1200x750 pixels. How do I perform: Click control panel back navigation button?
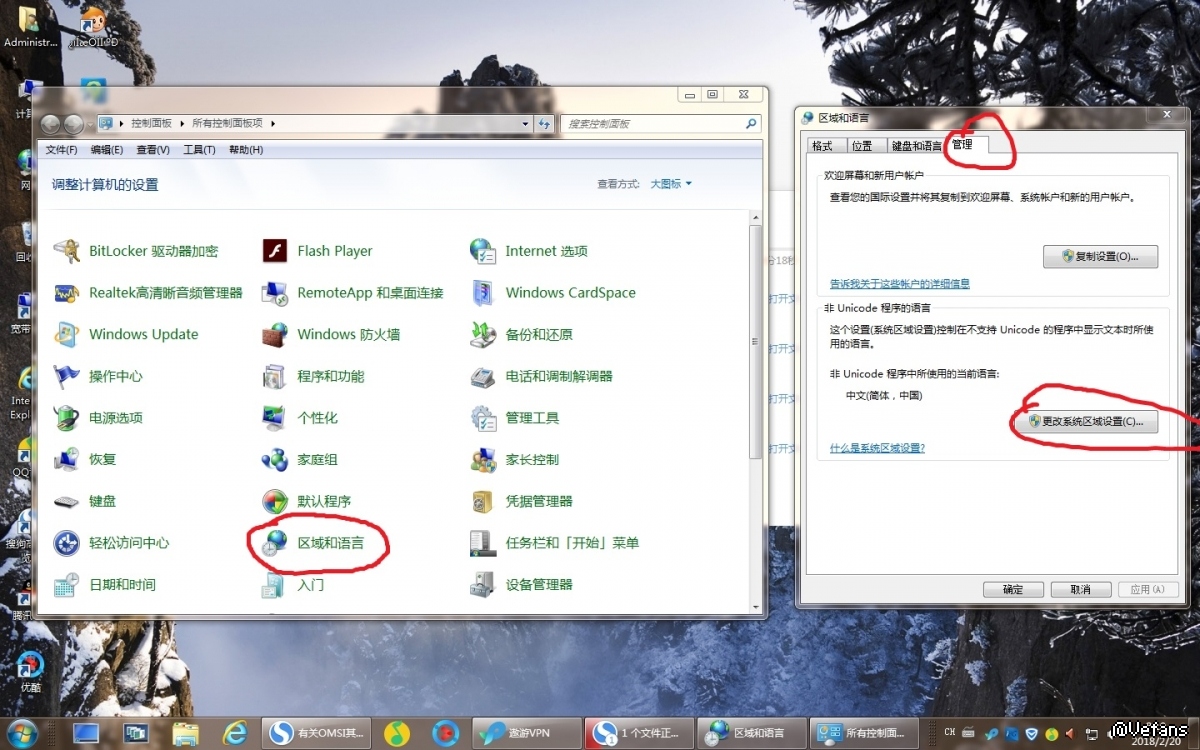point(49,124)
